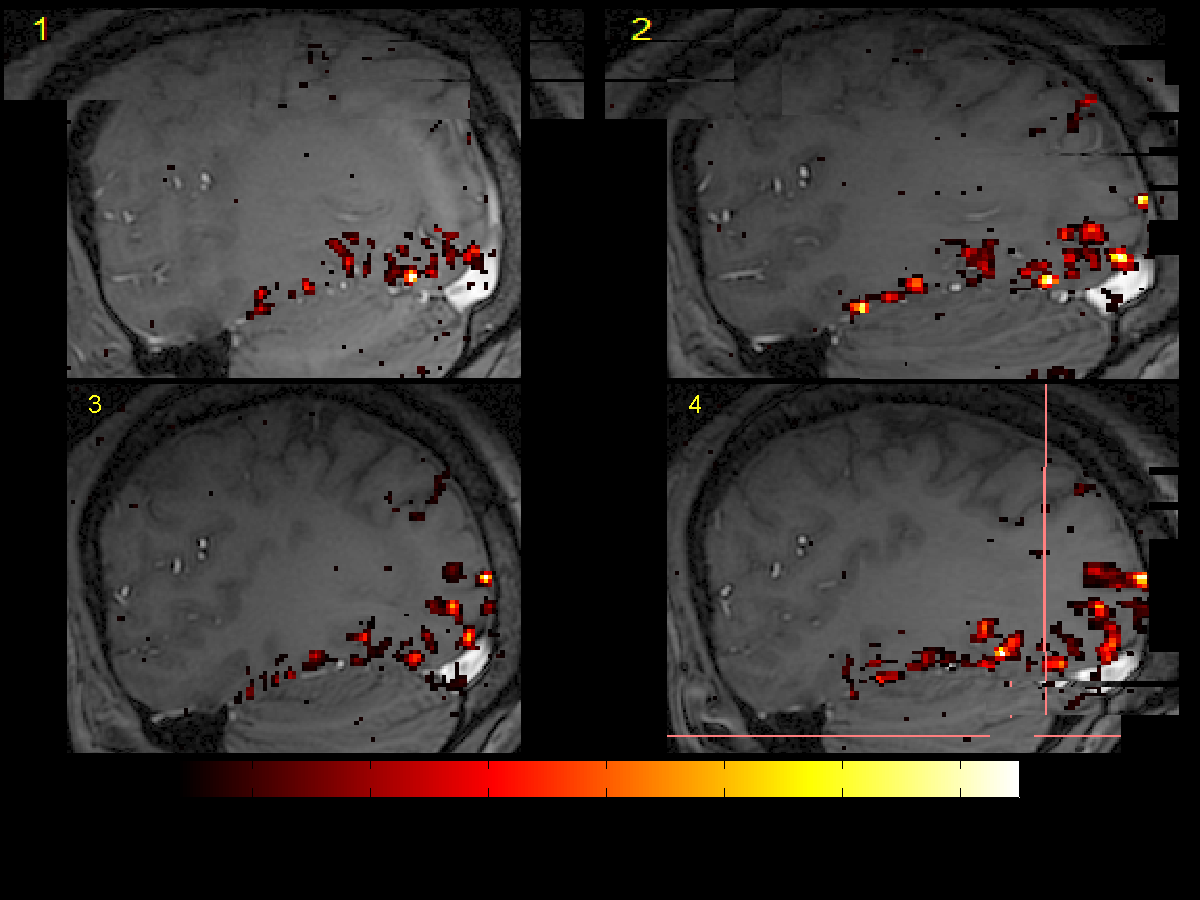The width and height of the screenshot is (1200, 900).
Task: Click the yellow slice label 1
Action: pos(41,30)
